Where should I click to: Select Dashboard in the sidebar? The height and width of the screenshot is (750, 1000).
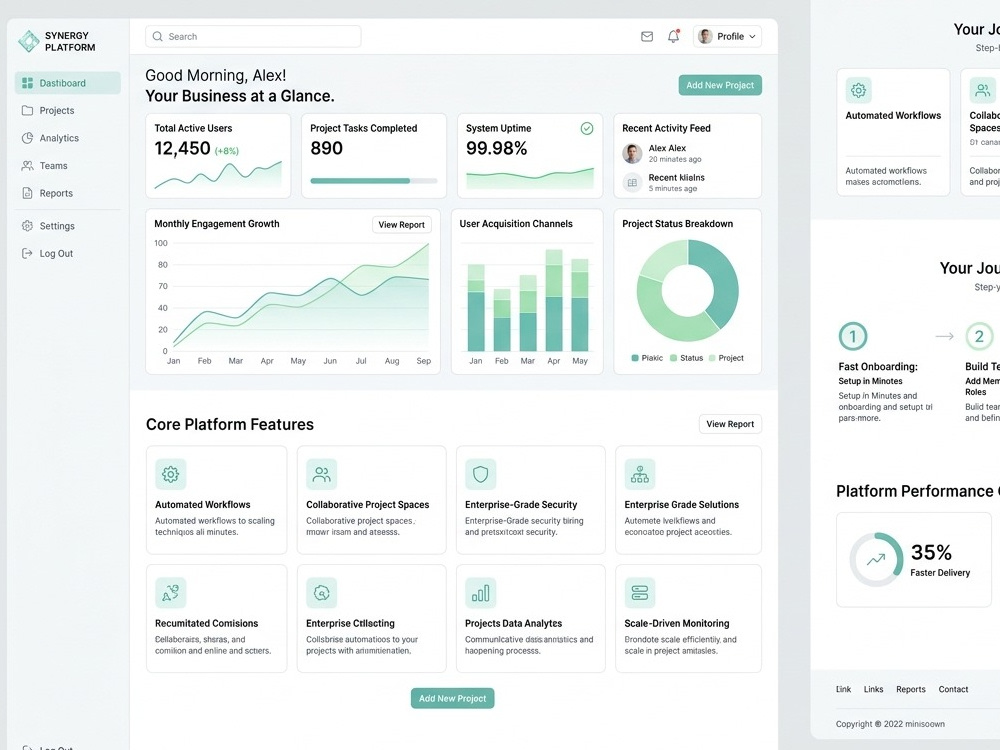tap(68, 83)
